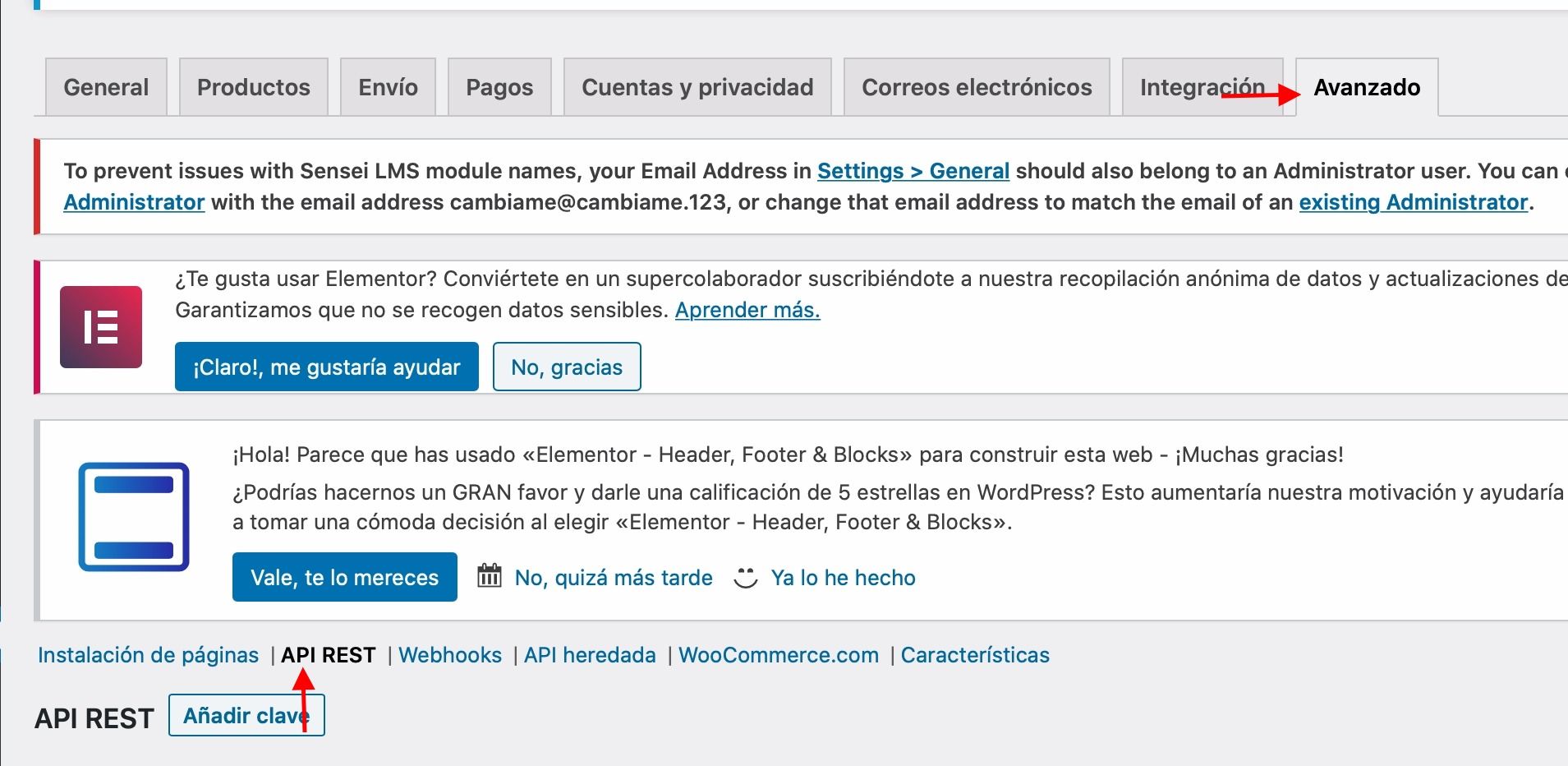1568x766 pixels.
Task: Click 'Vale, te lo mereces' button
Action: 345,577
